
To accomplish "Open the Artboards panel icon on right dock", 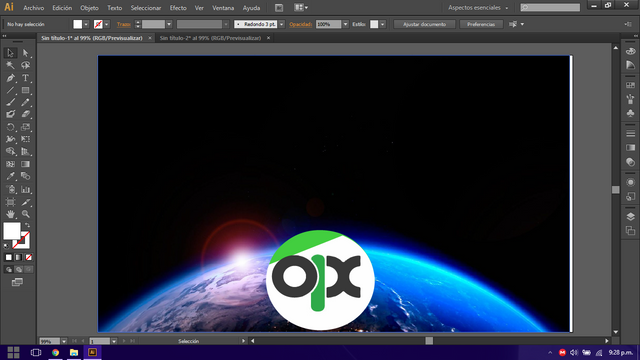I will 630,231.
